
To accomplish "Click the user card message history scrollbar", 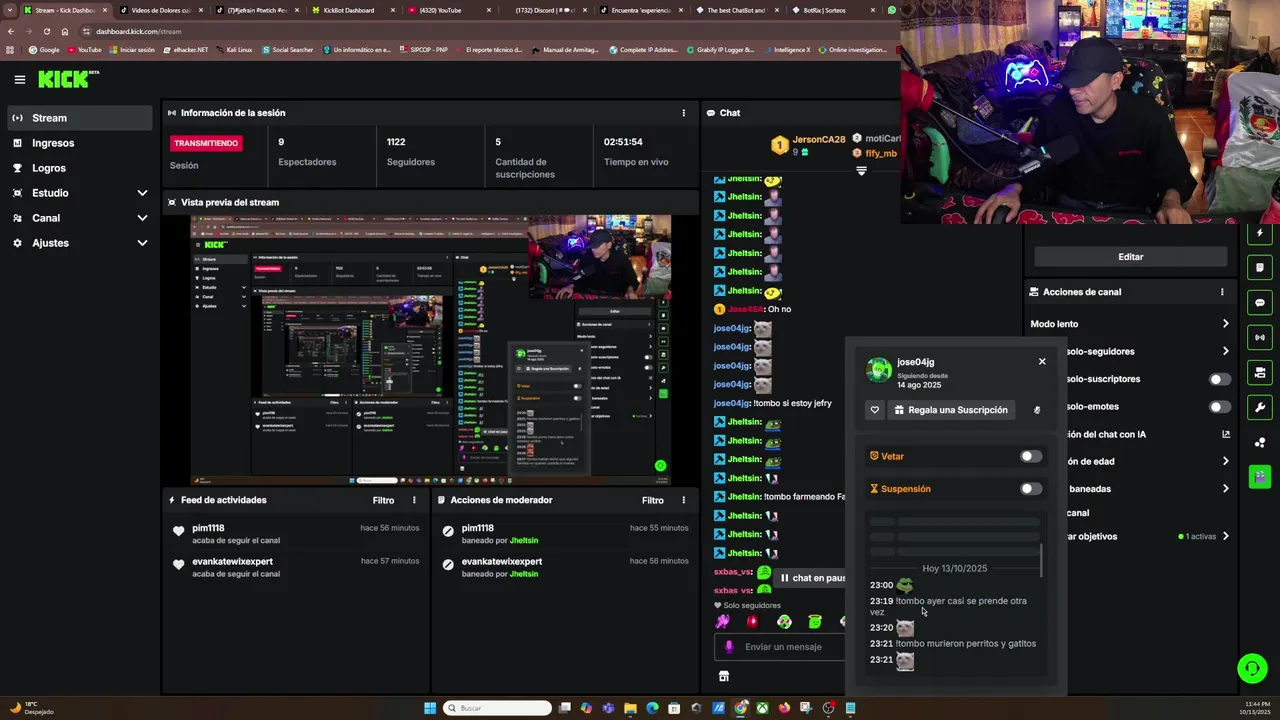I will pyautogui.click(x=1041, y=561).
